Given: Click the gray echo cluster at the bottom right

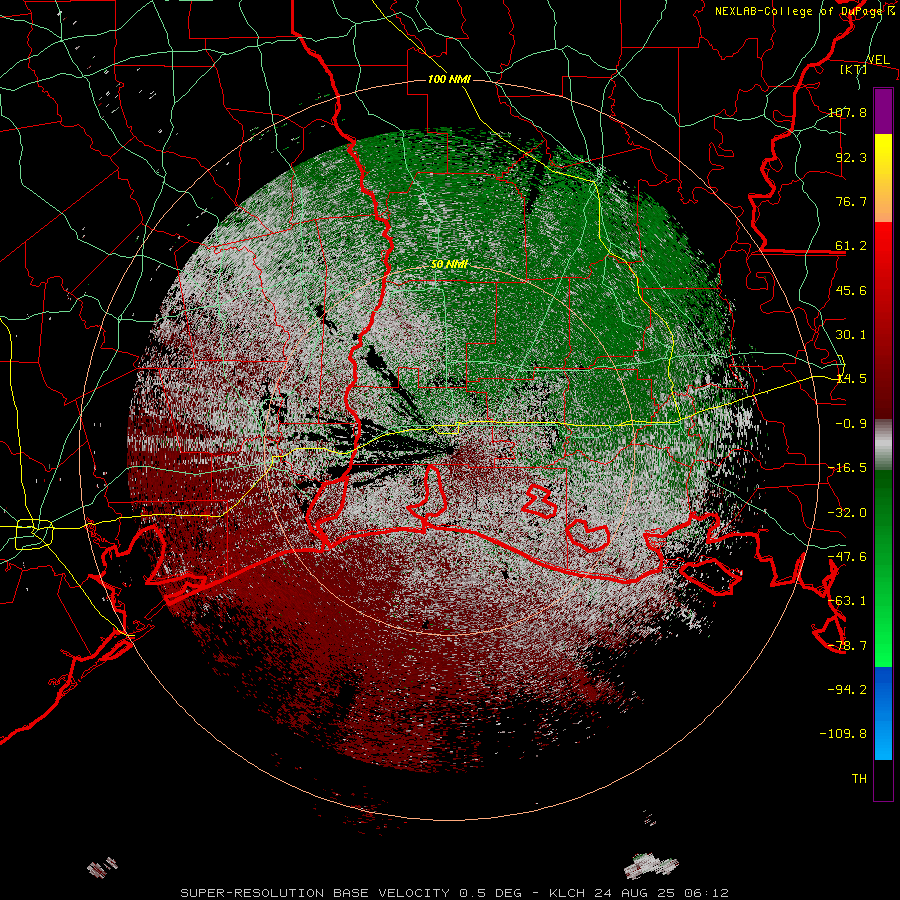Looking at the screenshot, I should click(x=651, y=866).
